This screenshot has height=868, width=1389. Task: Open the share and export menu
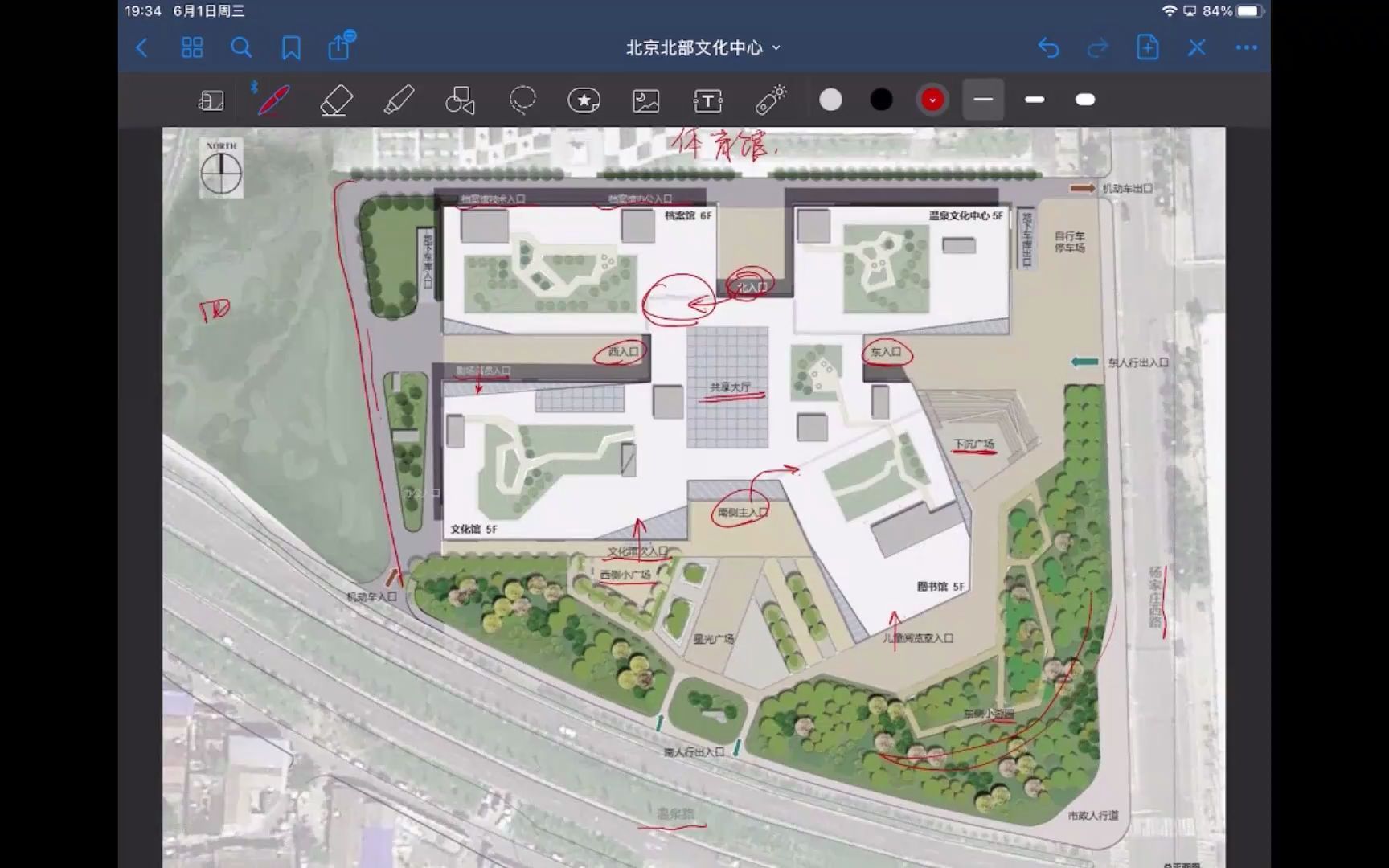point(340,47)
